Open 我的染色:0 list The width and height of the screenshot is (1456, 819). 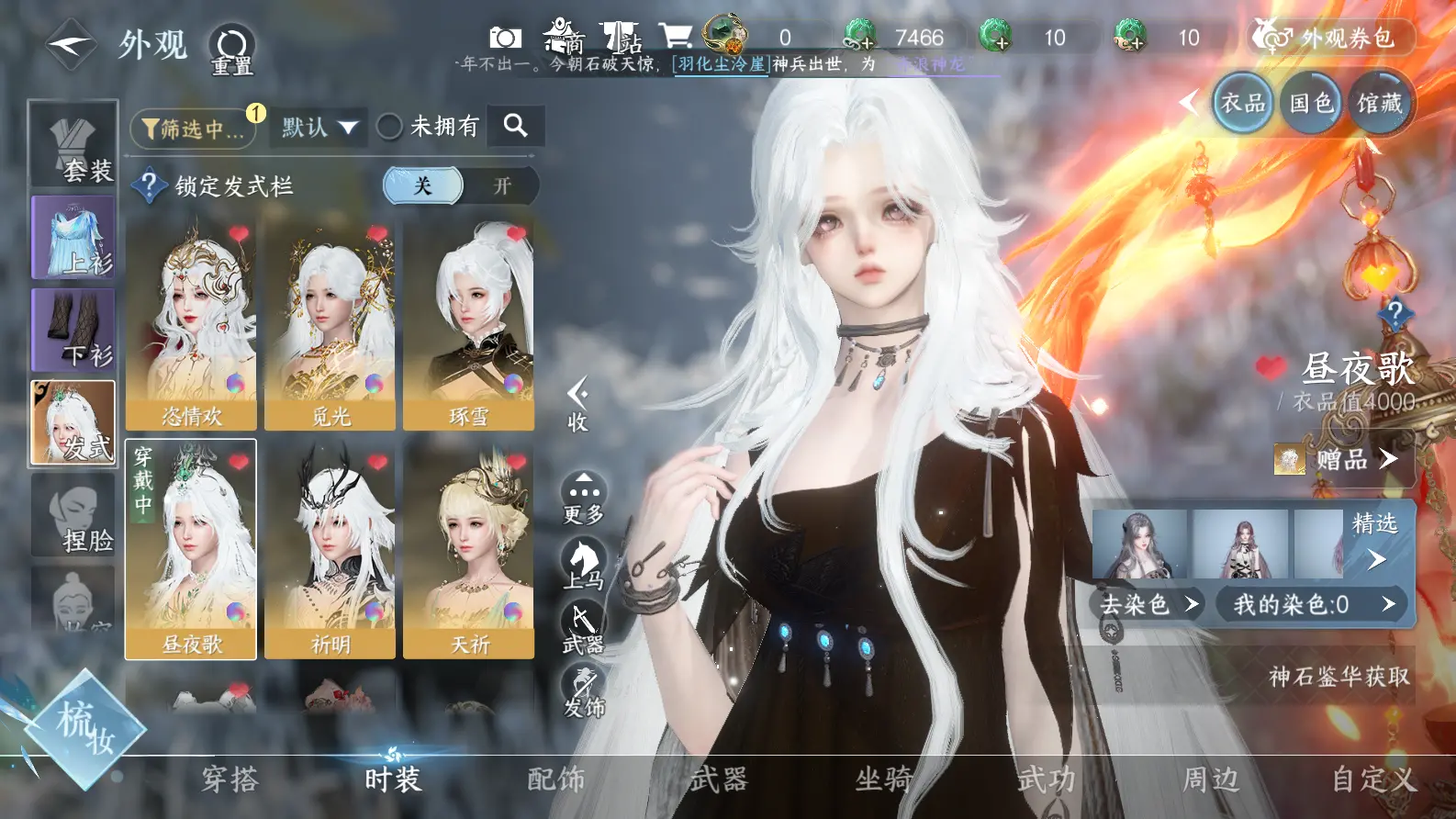coord(1313,604)
